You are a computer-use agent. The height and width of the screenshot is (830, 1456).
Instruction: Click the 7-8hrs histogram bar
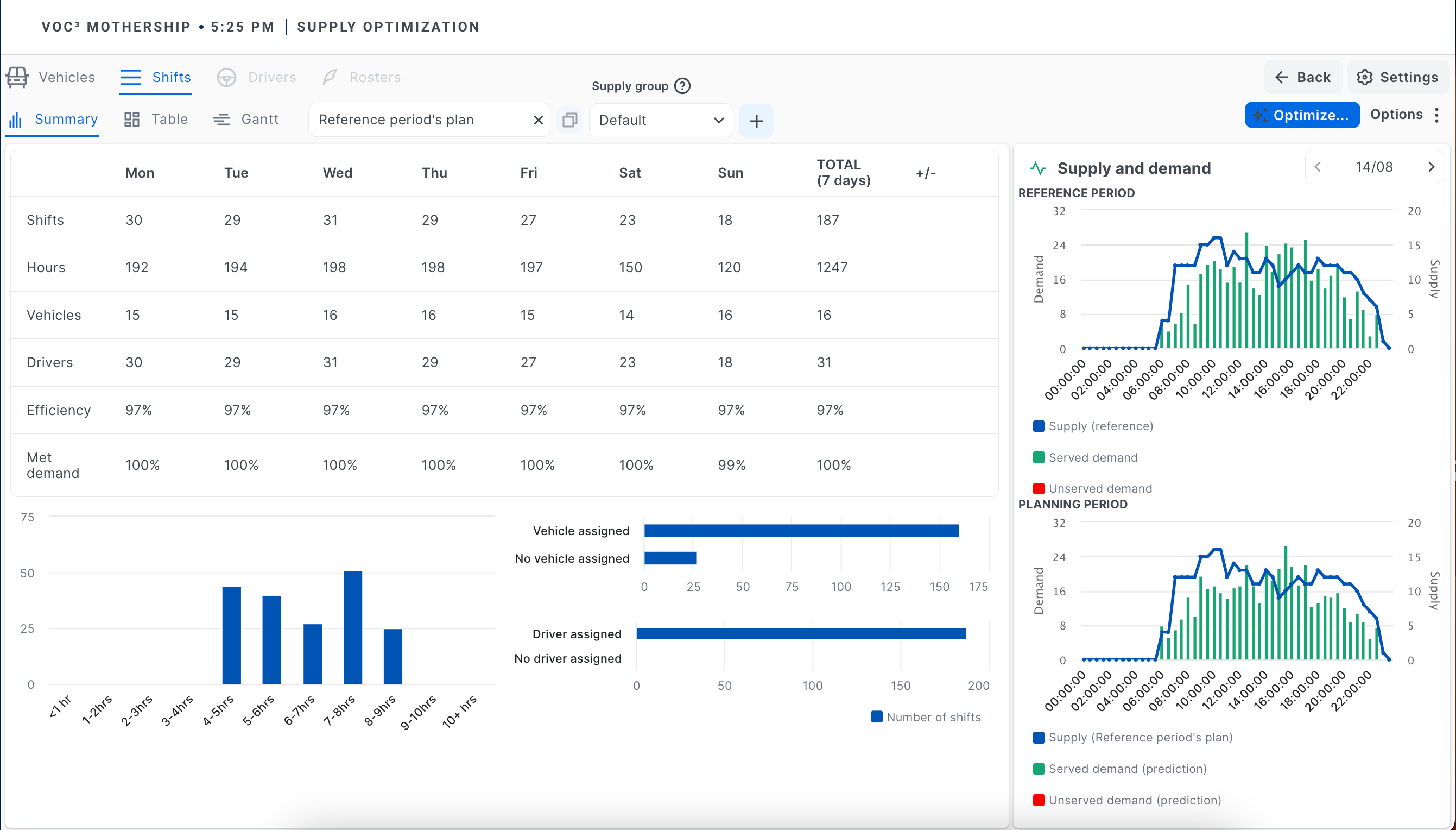pos(353,627)
